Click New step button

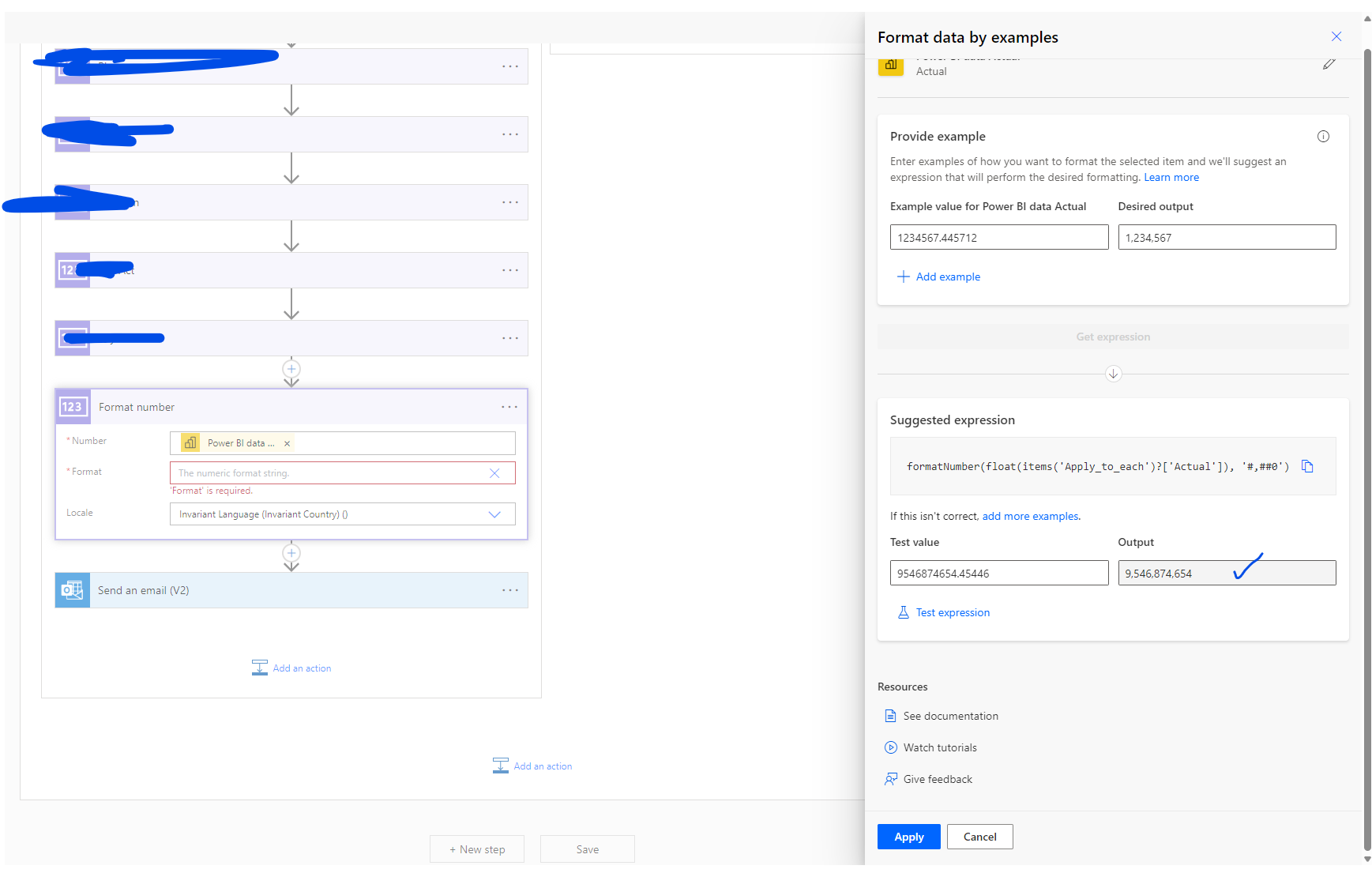477,849
